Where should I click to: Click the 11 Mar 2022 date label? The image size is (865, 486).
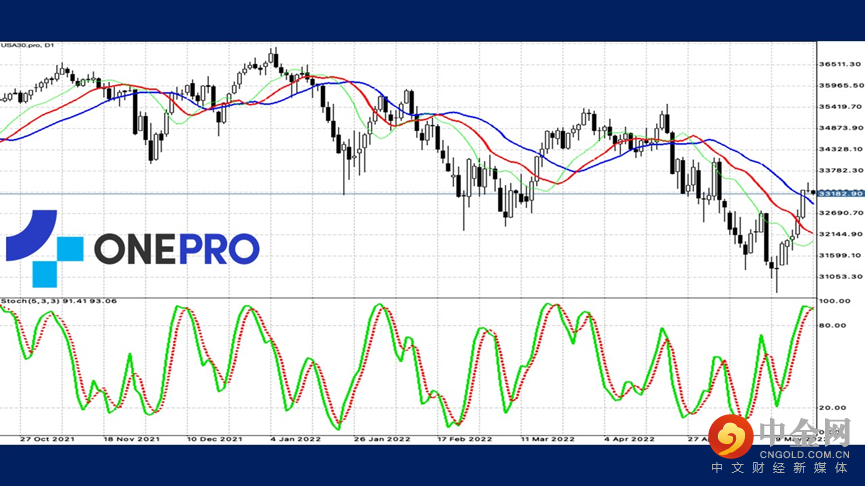pyautogui.click(x=548, y=439)
